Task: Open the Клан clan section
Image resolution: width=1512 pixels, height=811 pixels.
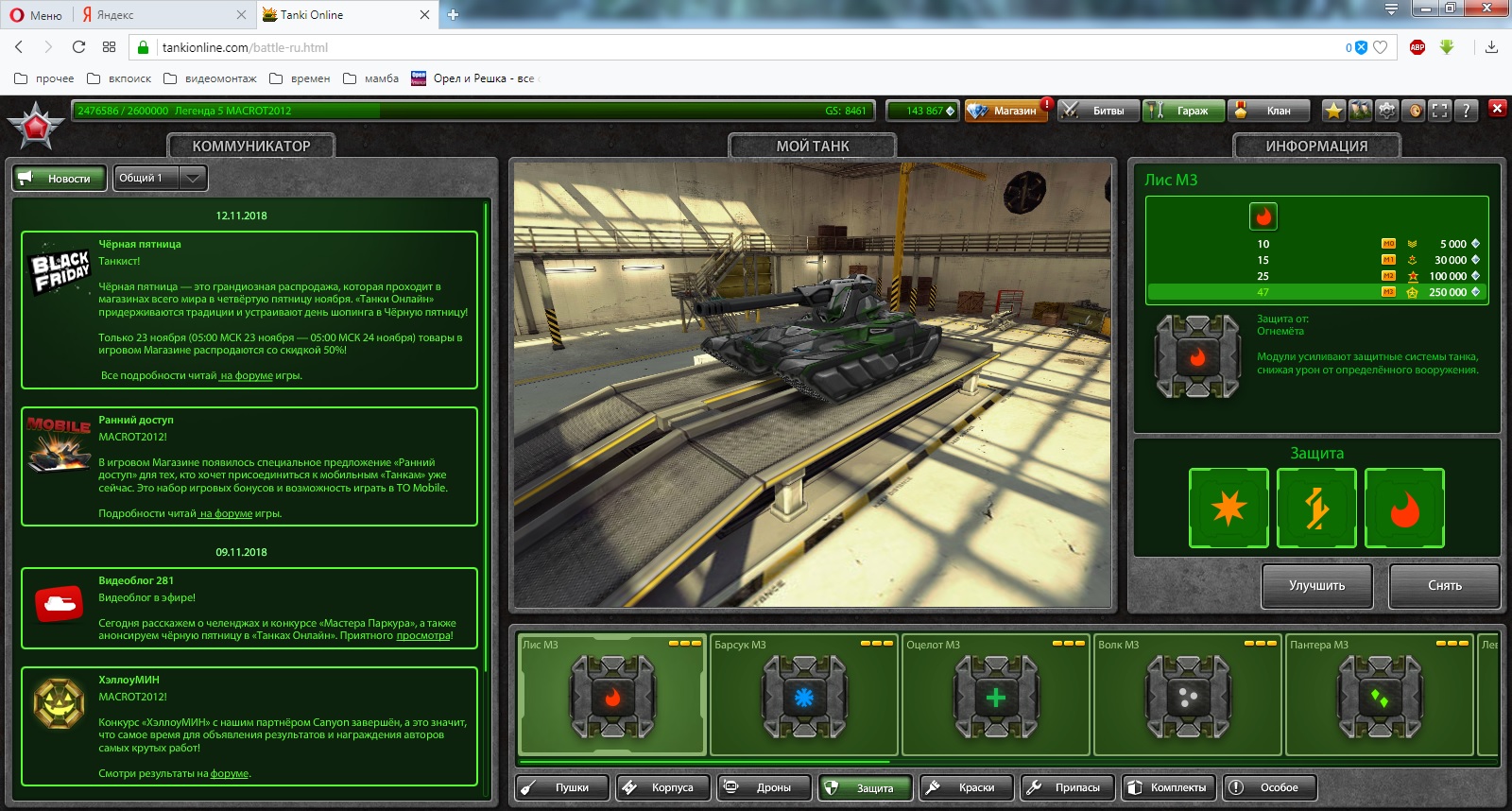Action: [1268, 111]
